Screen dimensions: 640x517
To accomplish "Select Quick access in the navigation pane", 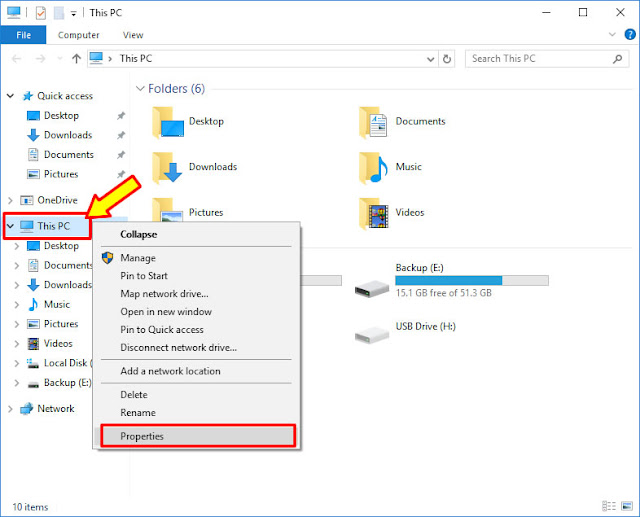I will [65, 96].
